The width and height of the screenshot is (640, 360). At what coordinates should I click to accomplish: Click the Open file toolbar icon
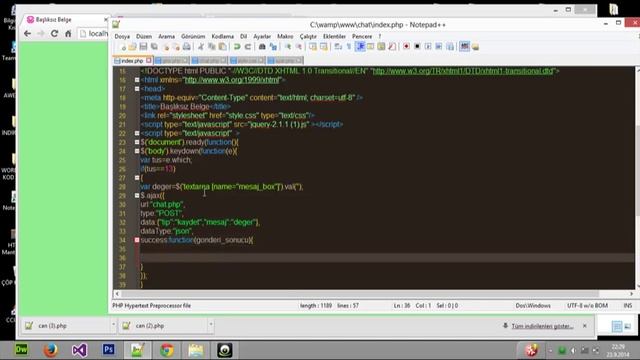133,47
